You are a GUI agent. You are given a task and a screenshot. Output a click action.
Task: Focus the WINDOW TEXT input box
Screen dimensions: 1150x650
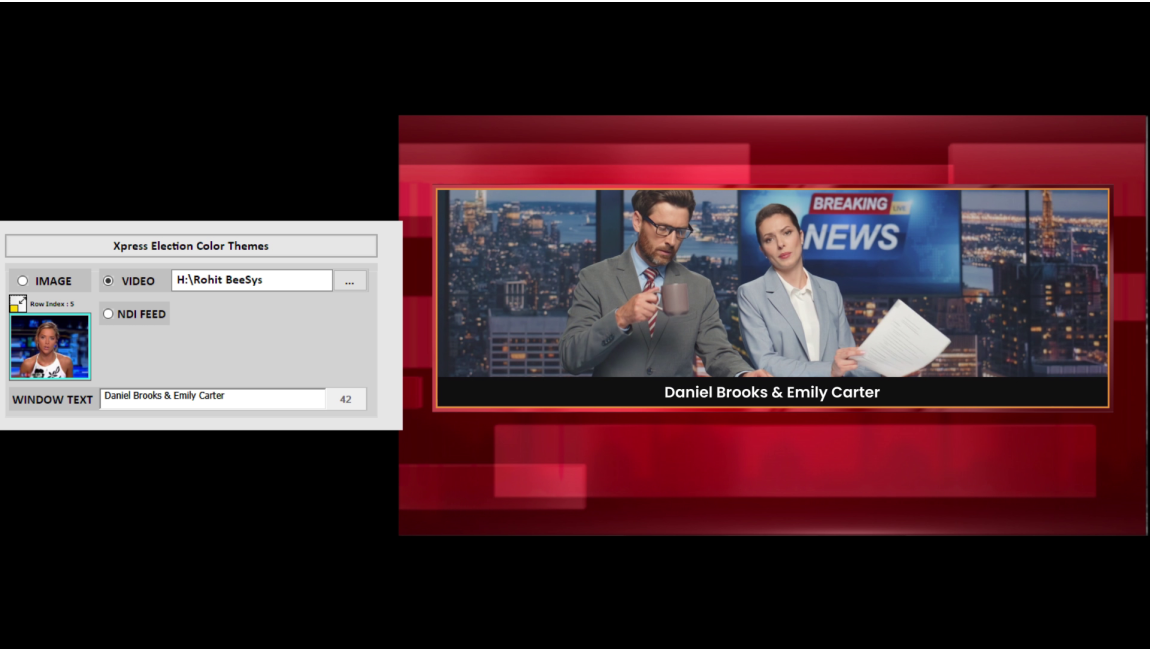[x=212, y=398]
